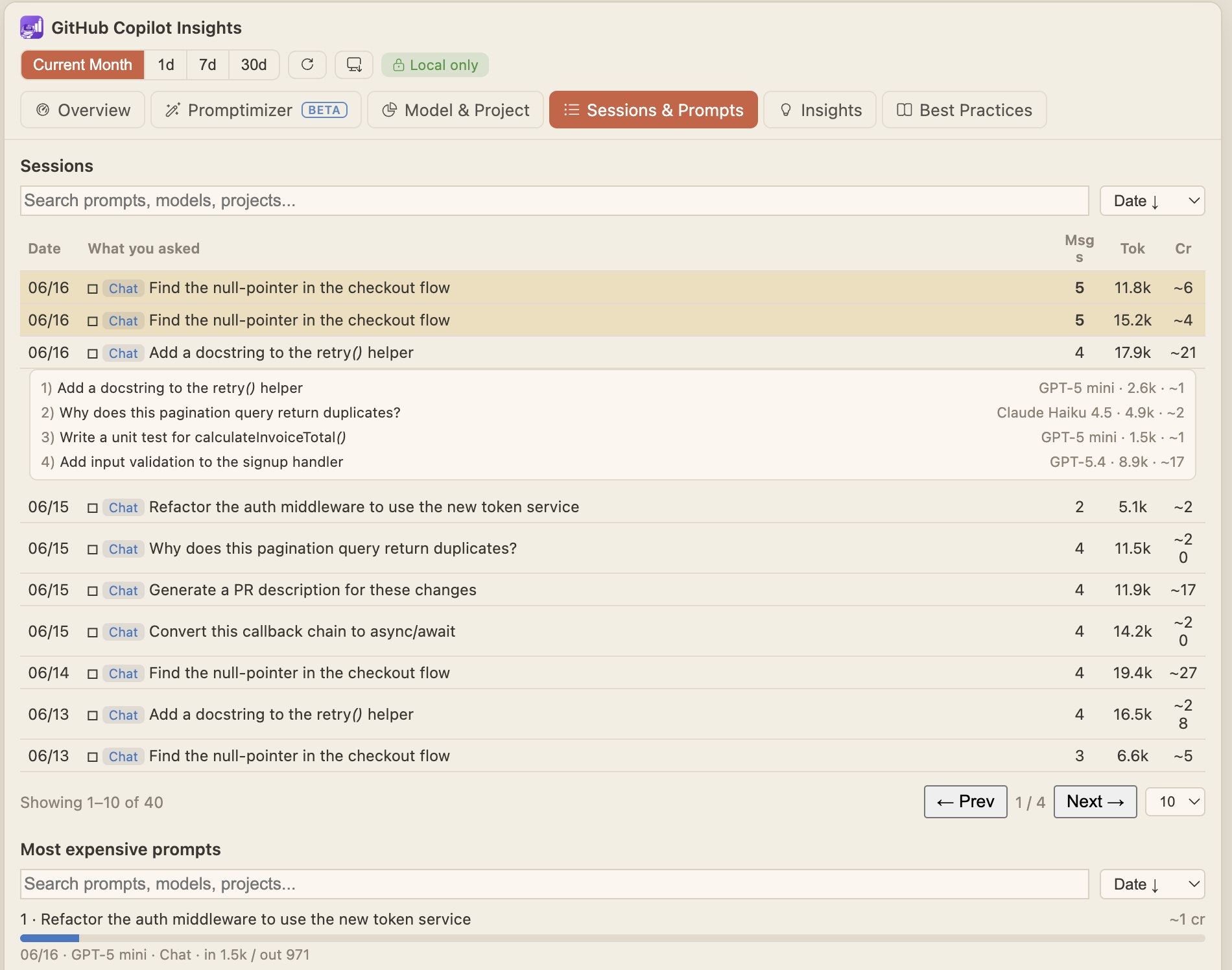
Task: Click the Local only status badge
Action: [435, 65]
